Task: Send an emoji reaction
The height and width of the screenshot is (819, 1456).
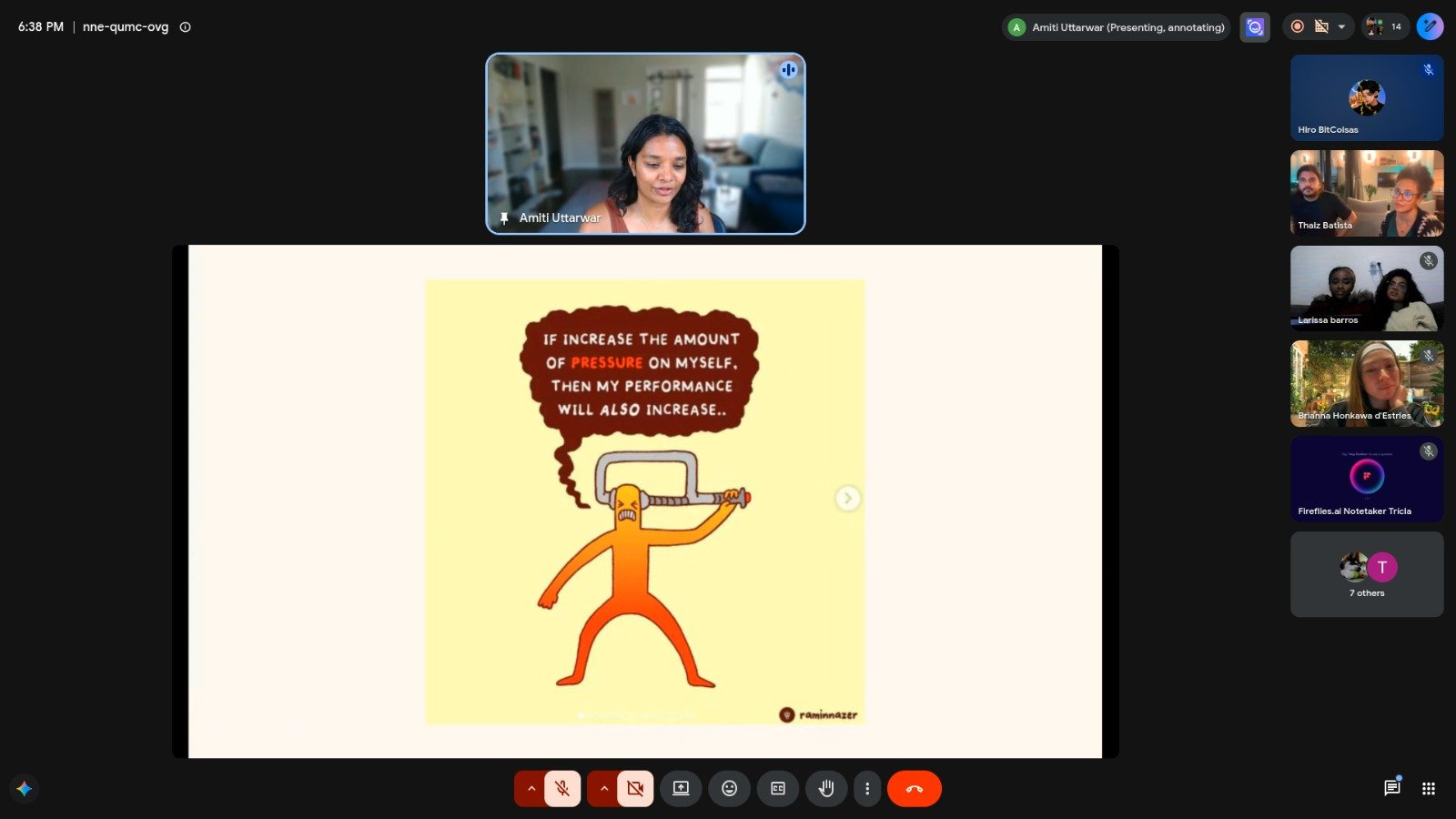Action: [x=729, y=789]
